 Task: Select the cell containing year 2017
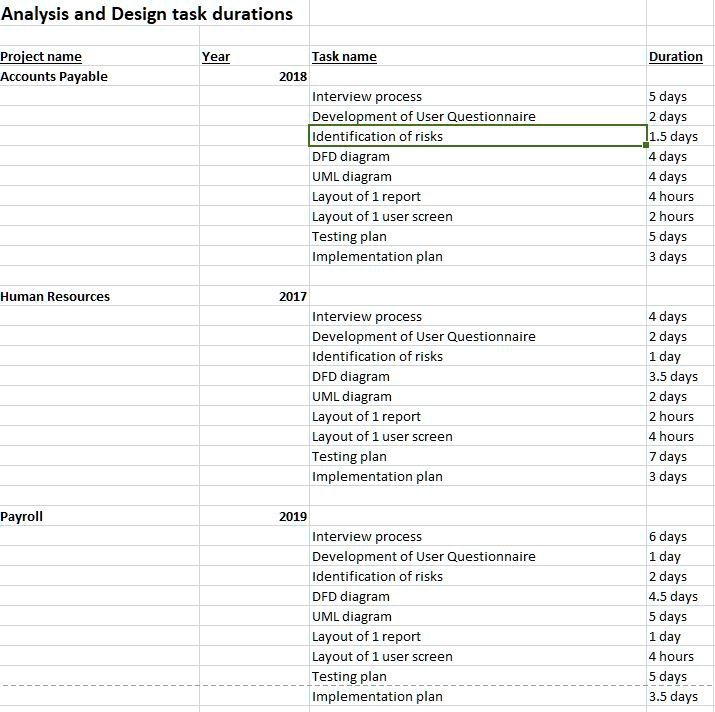point(292,297)
